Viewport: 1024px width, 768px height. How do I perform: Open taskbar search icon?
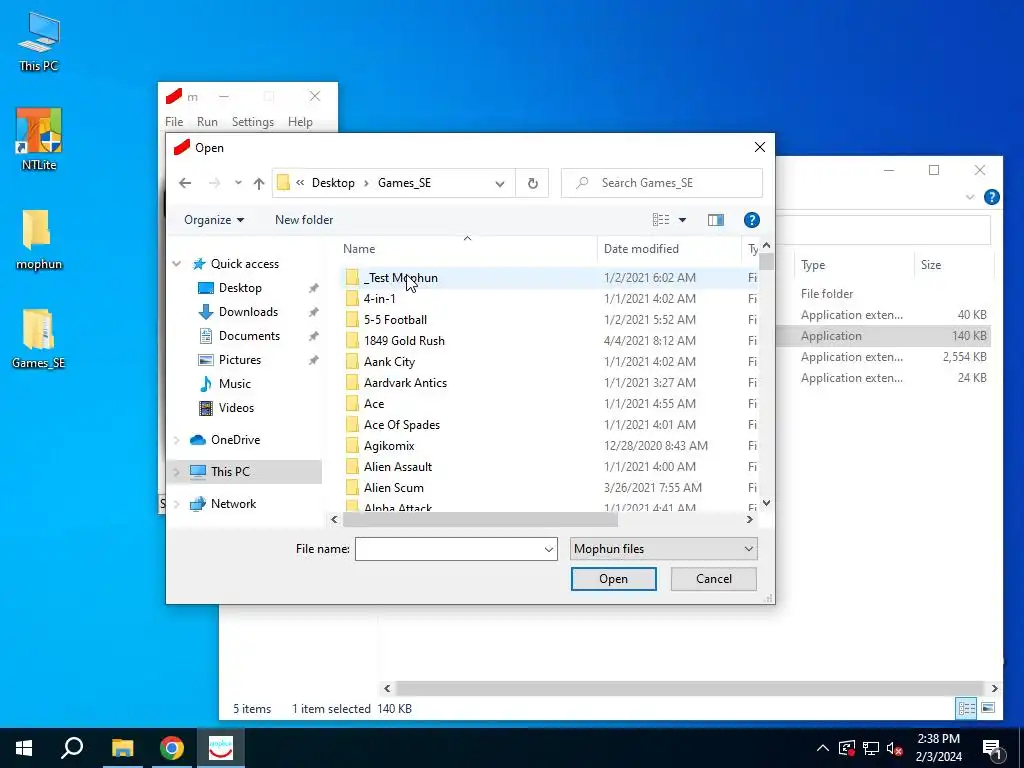point(72,748)
